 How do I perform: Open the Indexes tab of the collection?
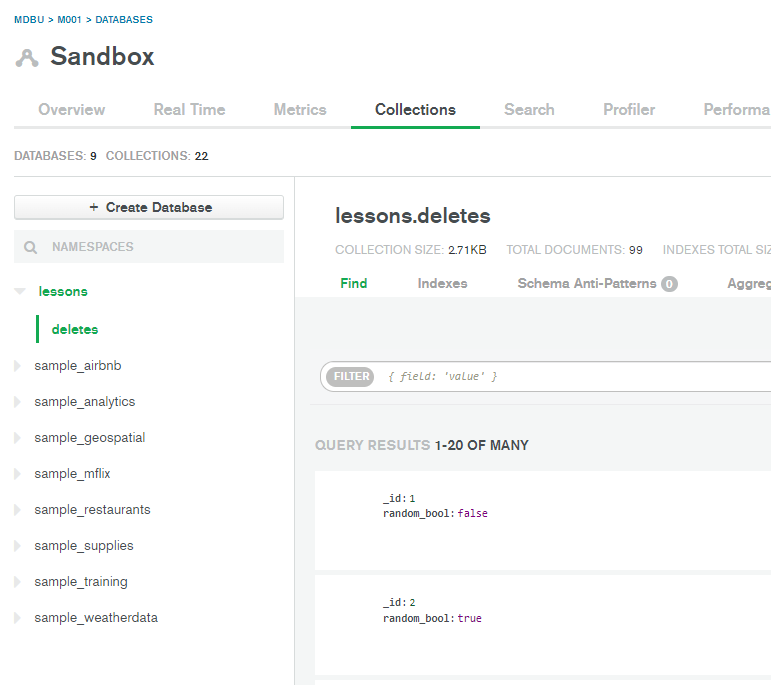tap(442, 284)
